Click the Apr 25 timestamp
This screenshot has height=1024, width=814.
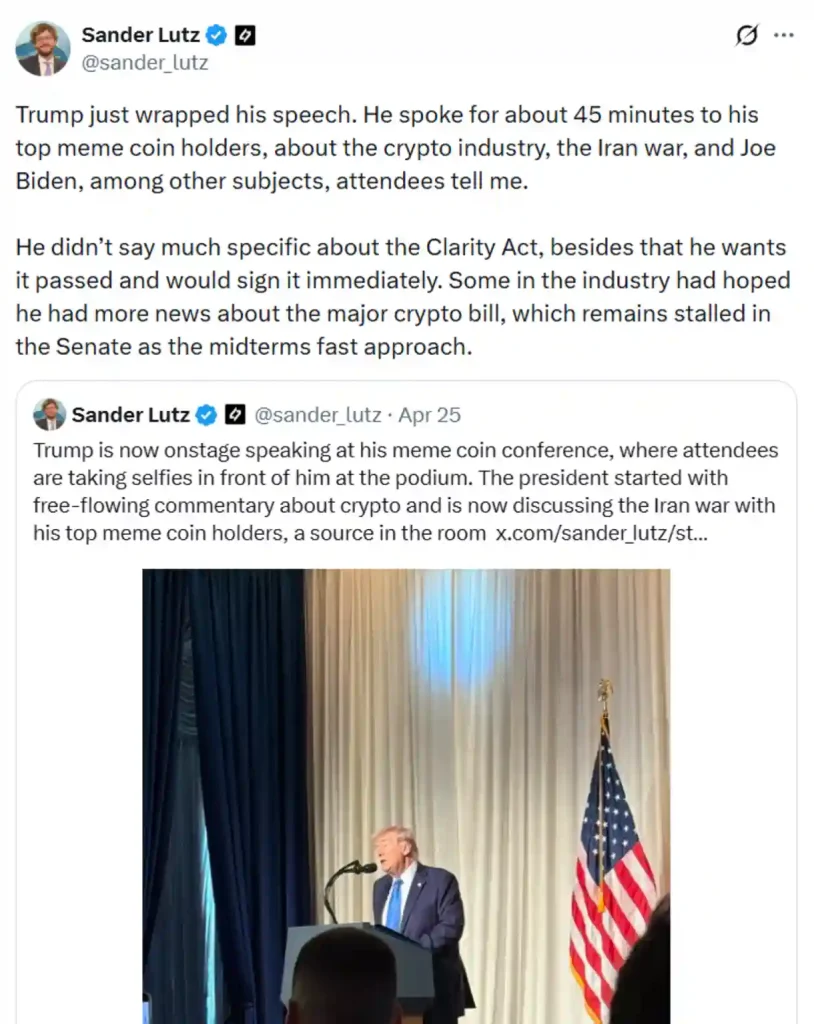[429, 414]
